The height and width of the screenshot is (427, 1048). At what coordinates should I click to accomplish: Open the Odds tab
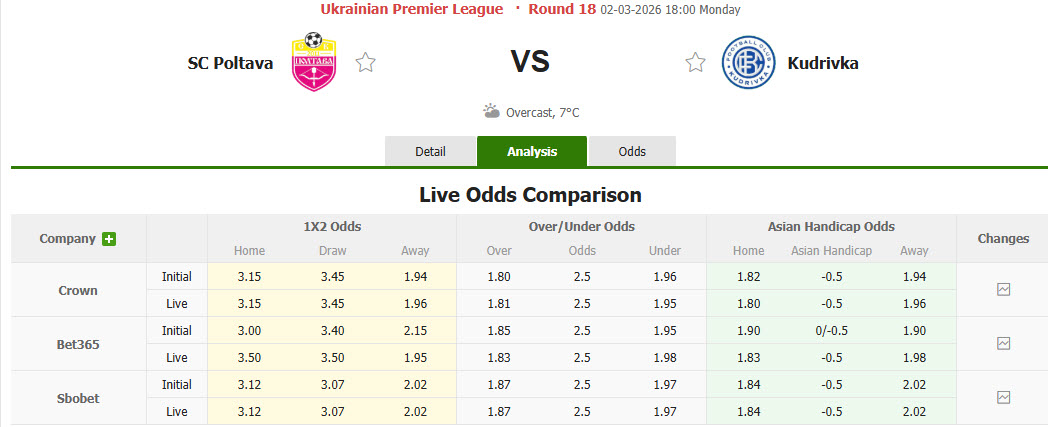(x=632, y=151)
